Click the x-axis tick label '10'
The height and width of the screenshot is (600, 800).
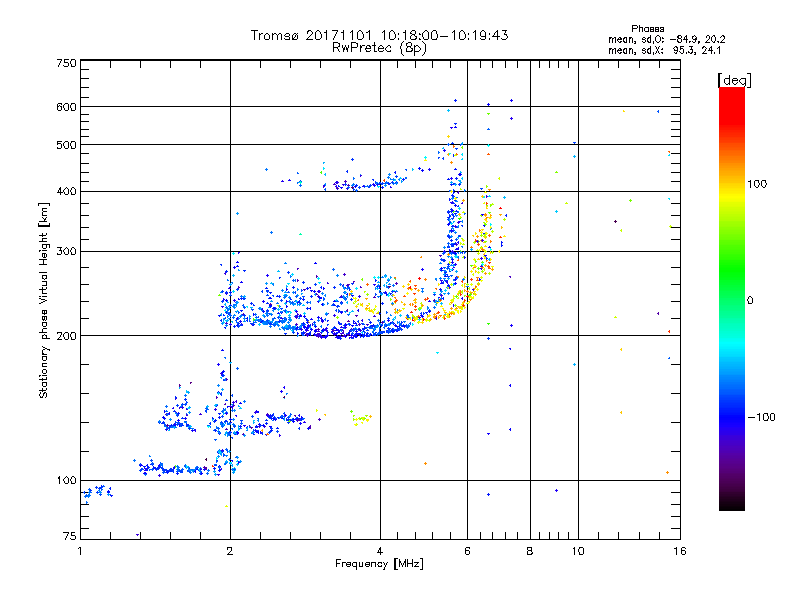click(578, 551)
